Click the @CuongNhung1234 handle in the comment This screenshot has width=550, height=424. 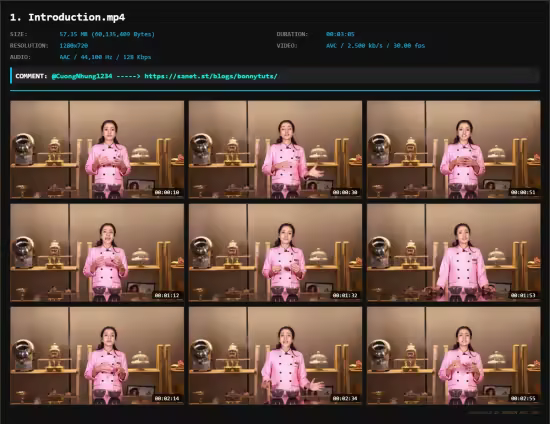[82, 76]
